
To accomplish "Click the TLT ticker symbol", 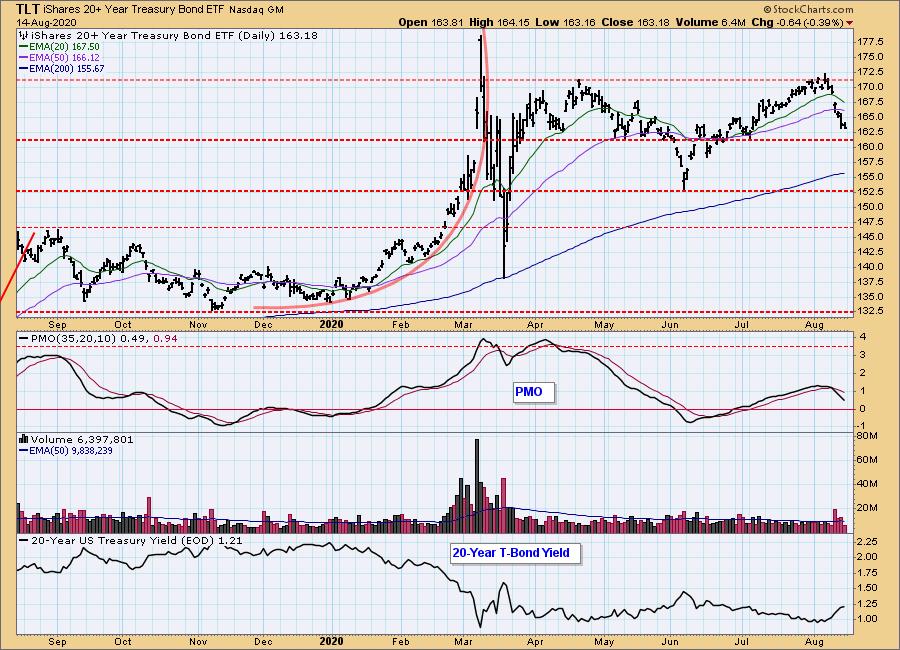I will (28, 9).
